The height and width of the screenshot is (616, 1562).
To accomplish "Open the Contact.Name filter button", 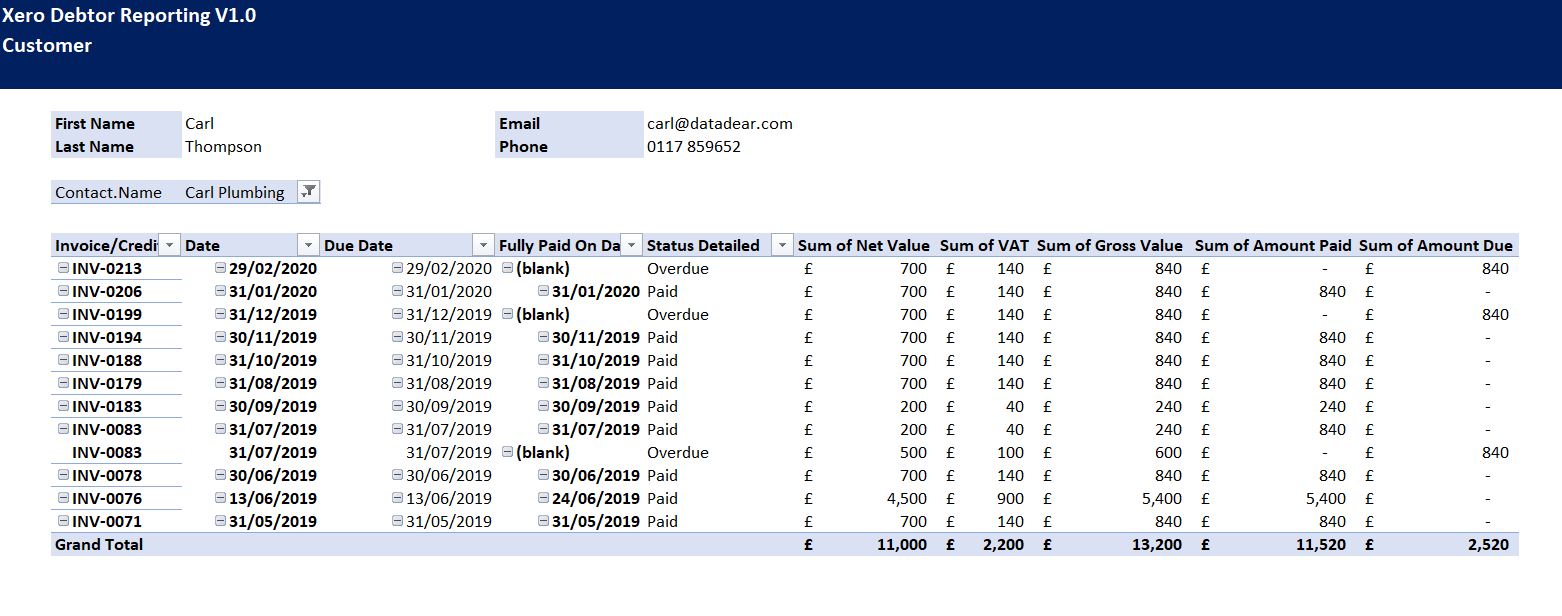I will coord(309,192).
